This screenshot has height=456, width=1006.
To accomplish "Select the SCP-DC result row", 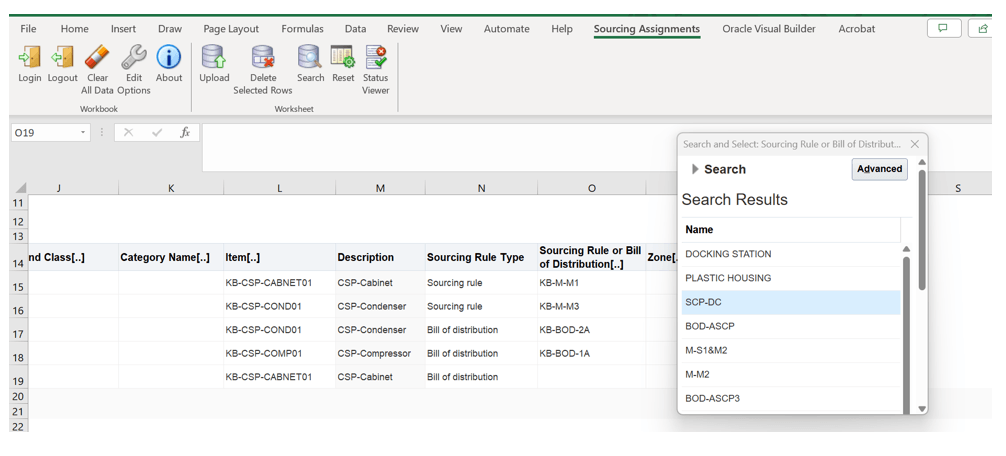I will 791,302.
